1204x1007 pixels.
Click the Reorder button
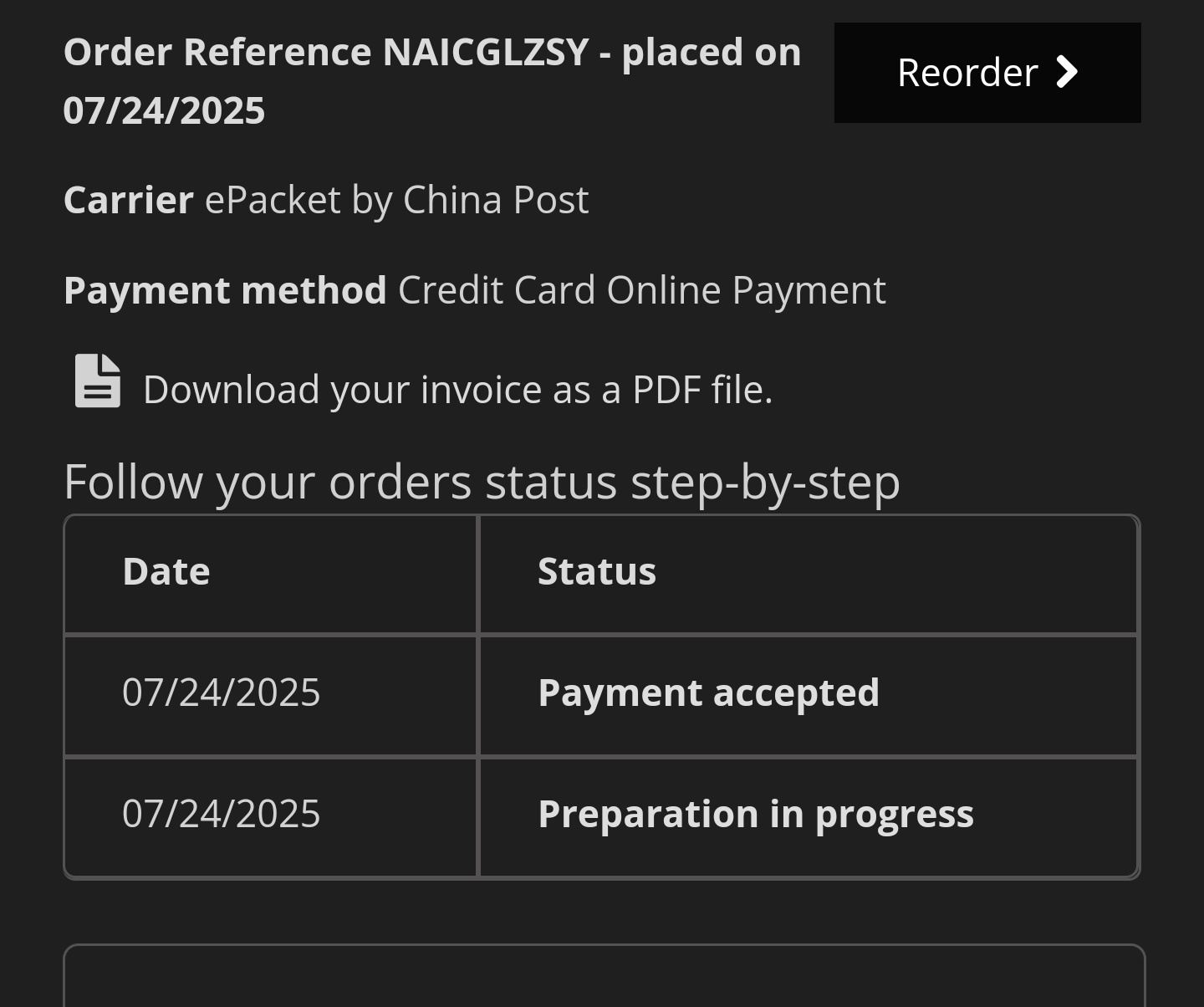coord(987,73)
